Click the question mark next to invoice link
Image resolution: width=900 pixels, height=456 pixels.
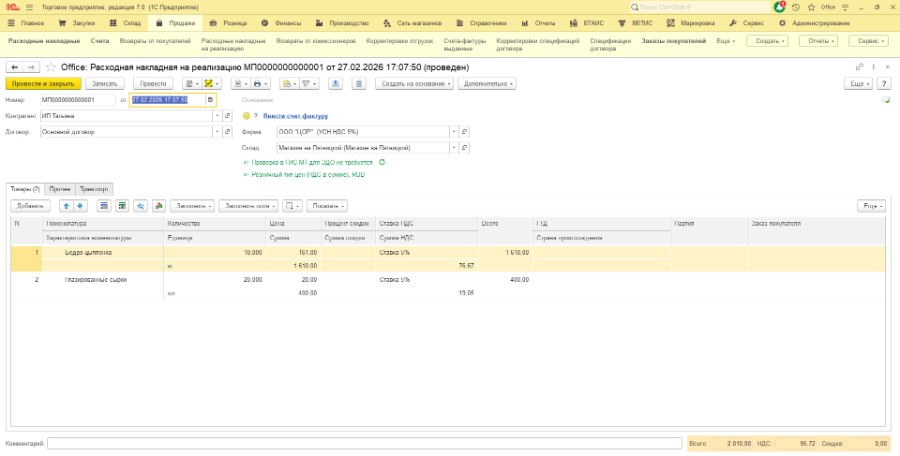(x=255, y=115)
